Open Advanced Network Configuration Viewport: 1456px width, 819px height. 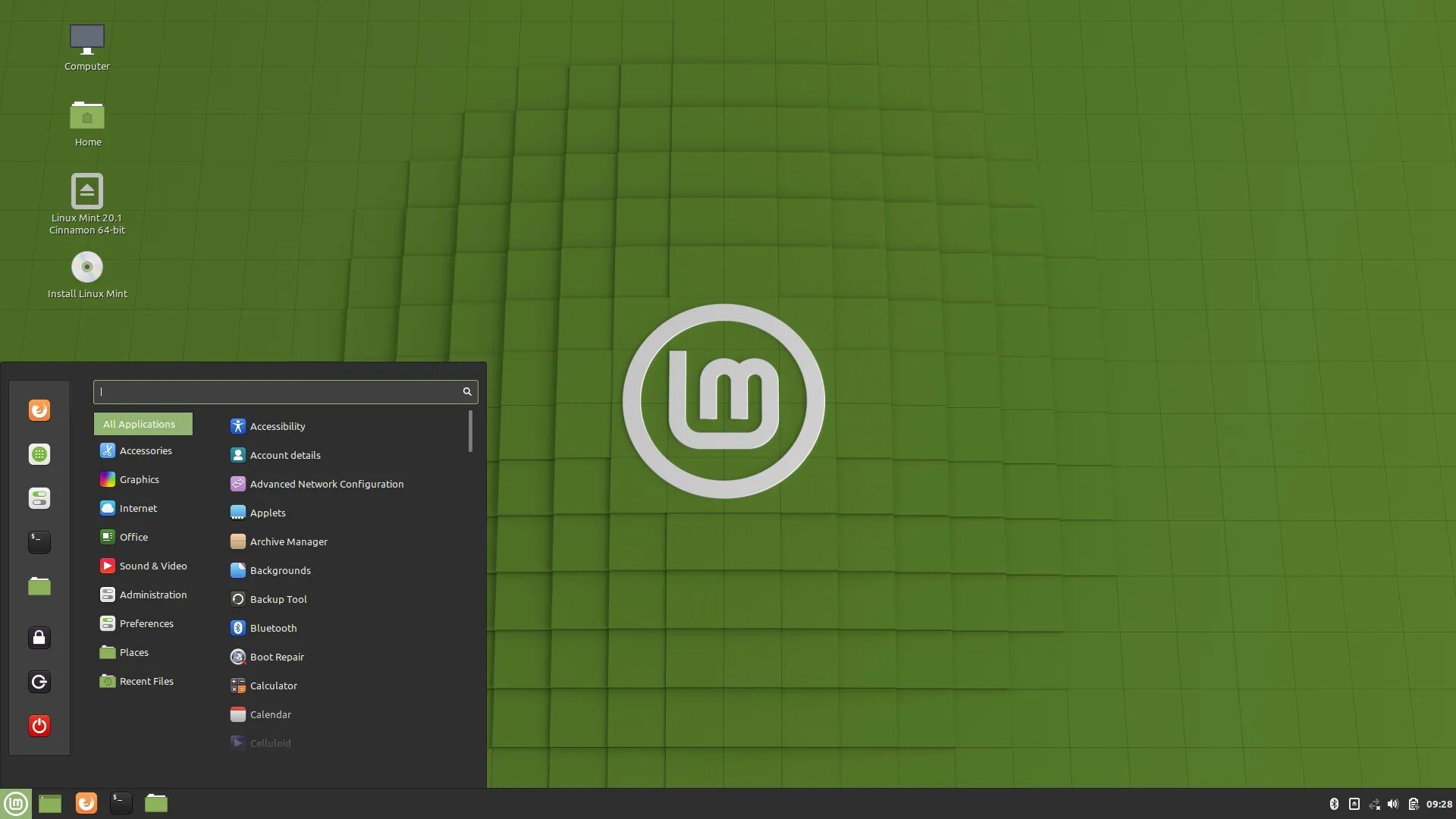(x=326, y=484)
